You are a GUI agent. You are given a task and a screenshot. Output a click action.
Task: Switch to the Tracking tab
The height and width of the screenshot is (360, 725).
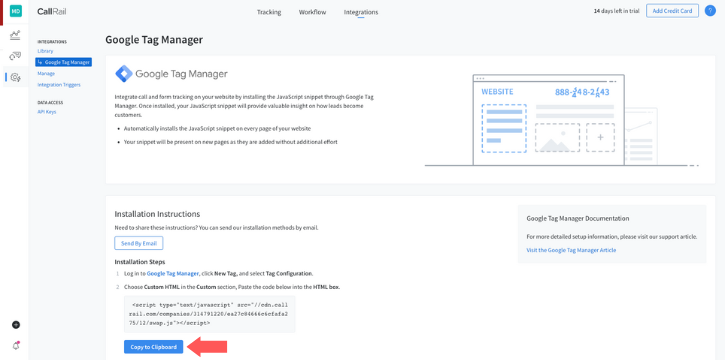(269, 12)
